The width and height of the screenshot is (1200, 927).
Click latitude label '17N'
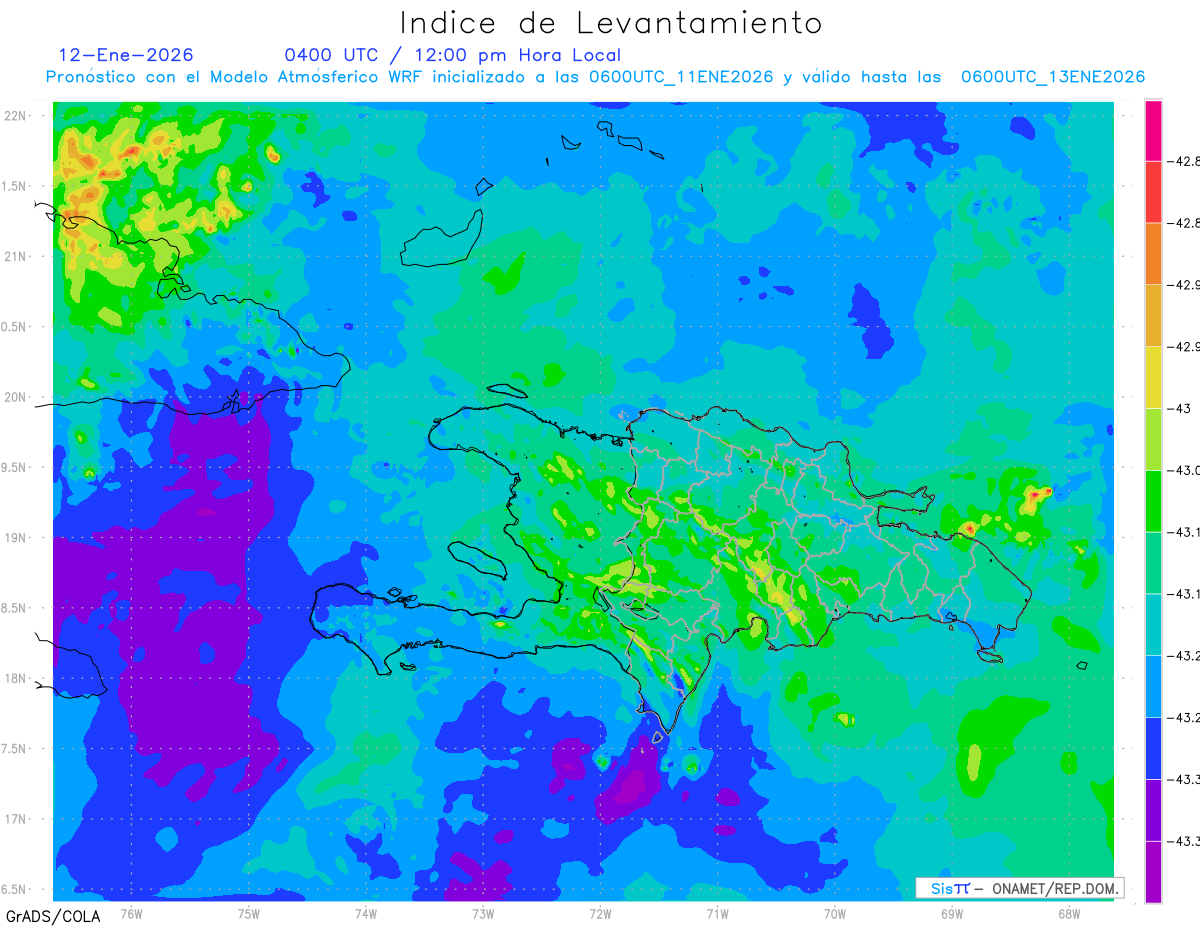[16, 819]
